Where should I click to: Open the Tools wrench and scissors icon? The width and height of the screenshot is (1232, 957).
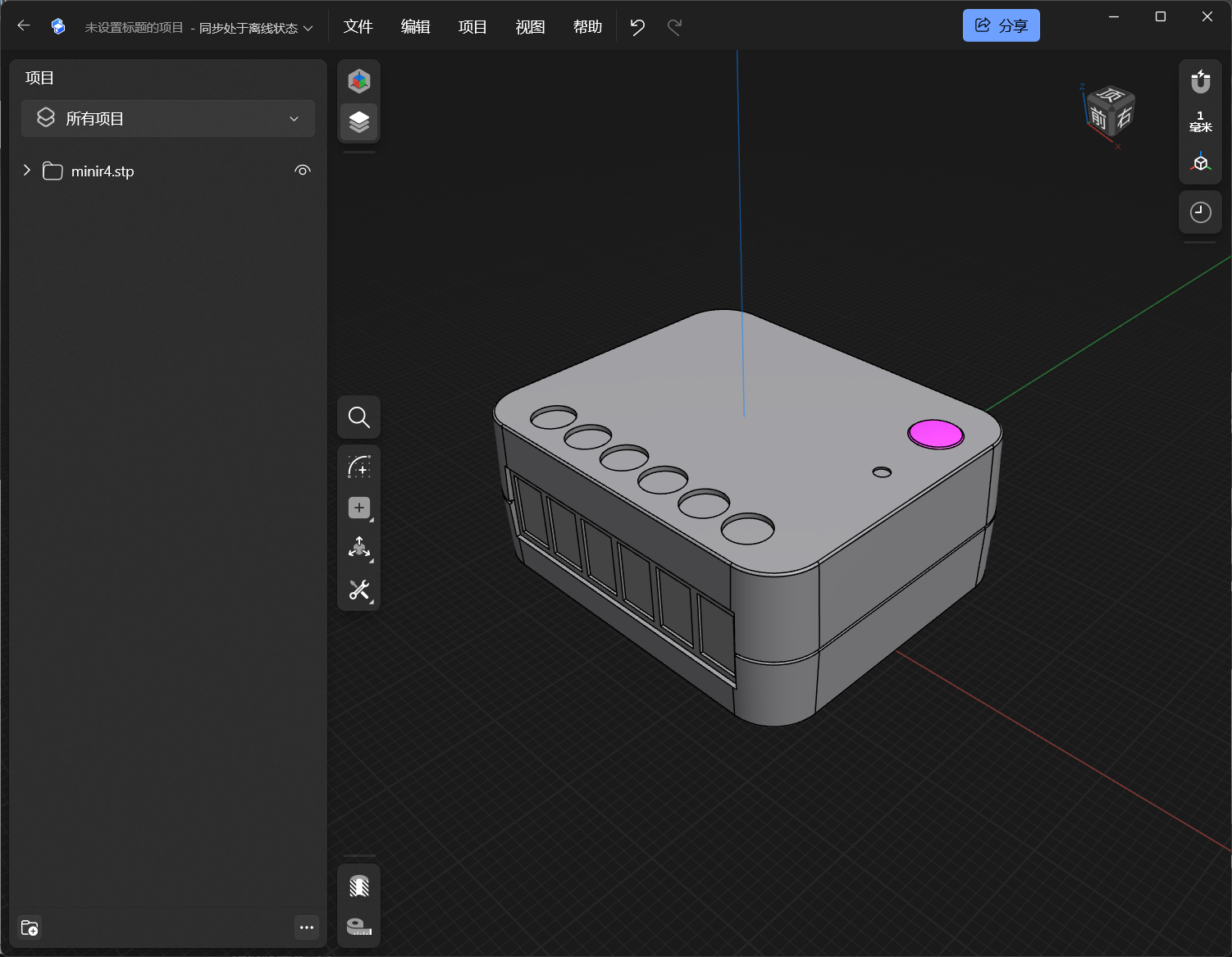pos(358,590)
